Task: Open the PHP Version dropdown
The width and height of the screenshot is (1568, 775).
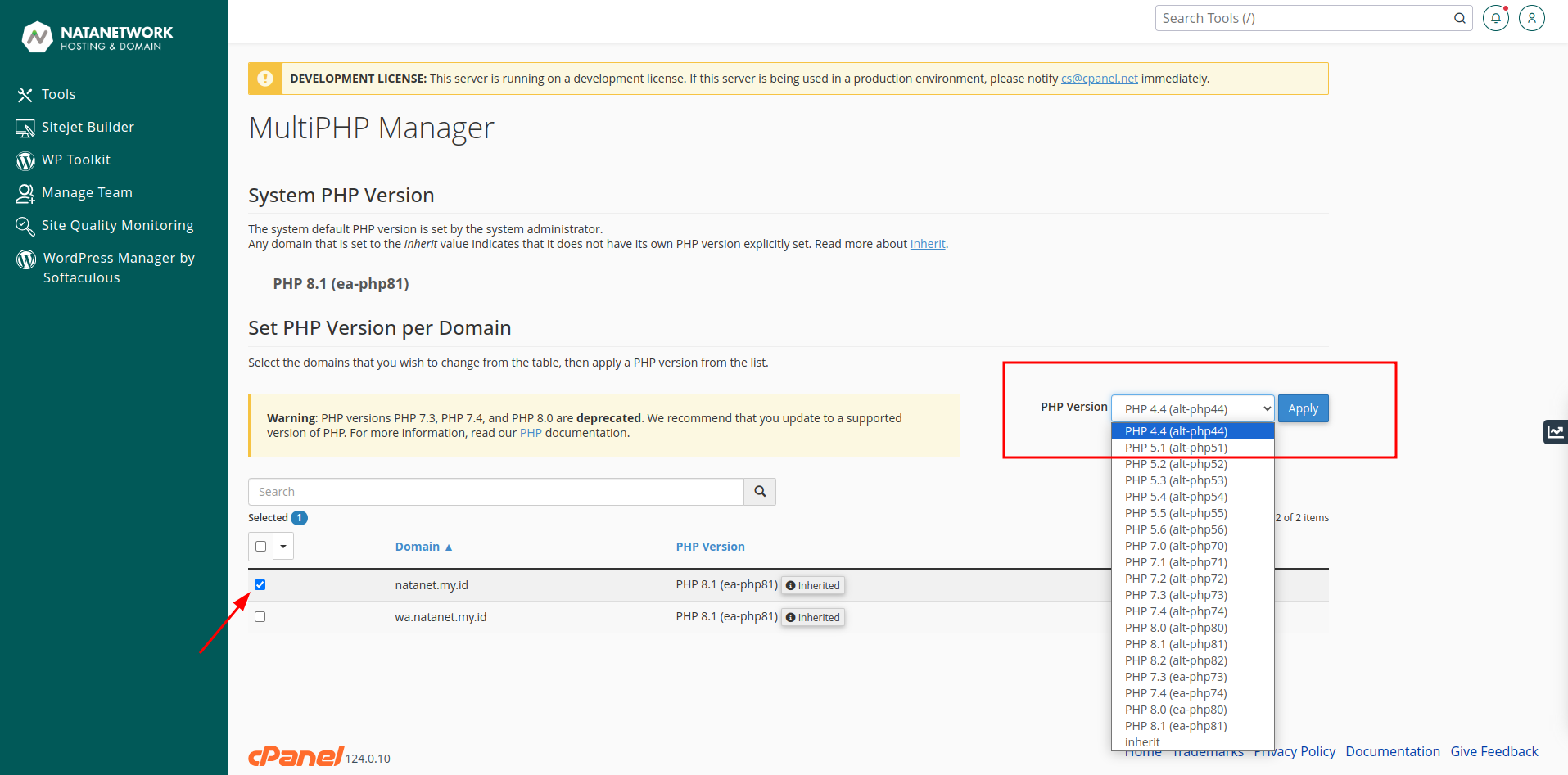Action: pos(1192,408)
